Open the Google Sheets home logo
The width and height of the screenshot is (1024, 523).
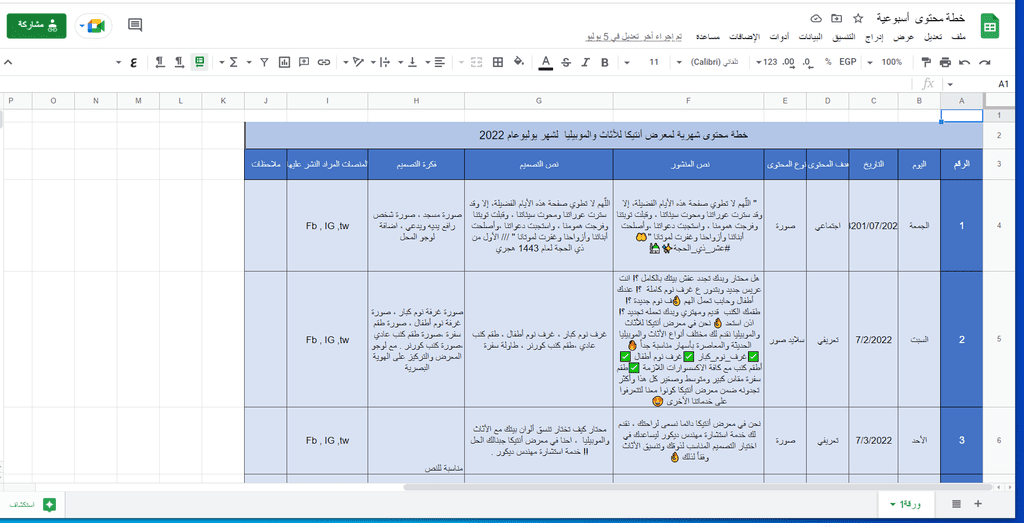point(990,27)
